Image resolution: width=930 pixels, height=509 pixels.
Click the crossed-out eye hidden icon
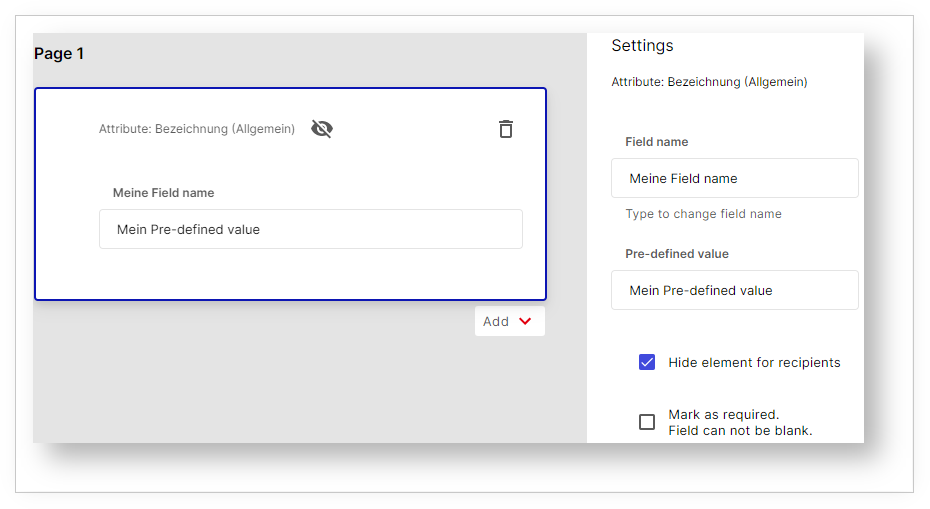(321, 129)
